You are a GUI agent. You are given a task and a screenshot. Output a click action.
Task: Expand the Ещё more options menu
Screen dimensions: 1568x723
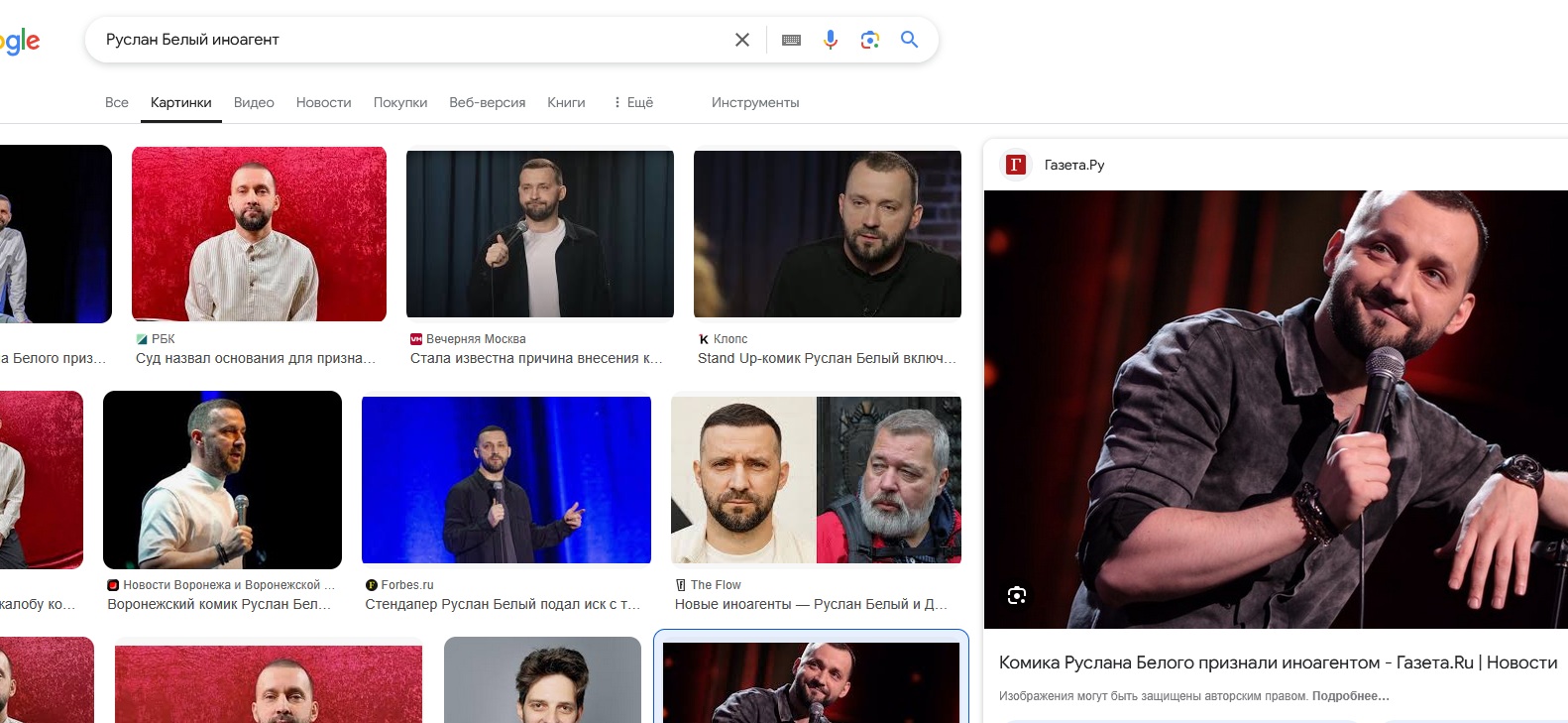click(x=633, y=102)
